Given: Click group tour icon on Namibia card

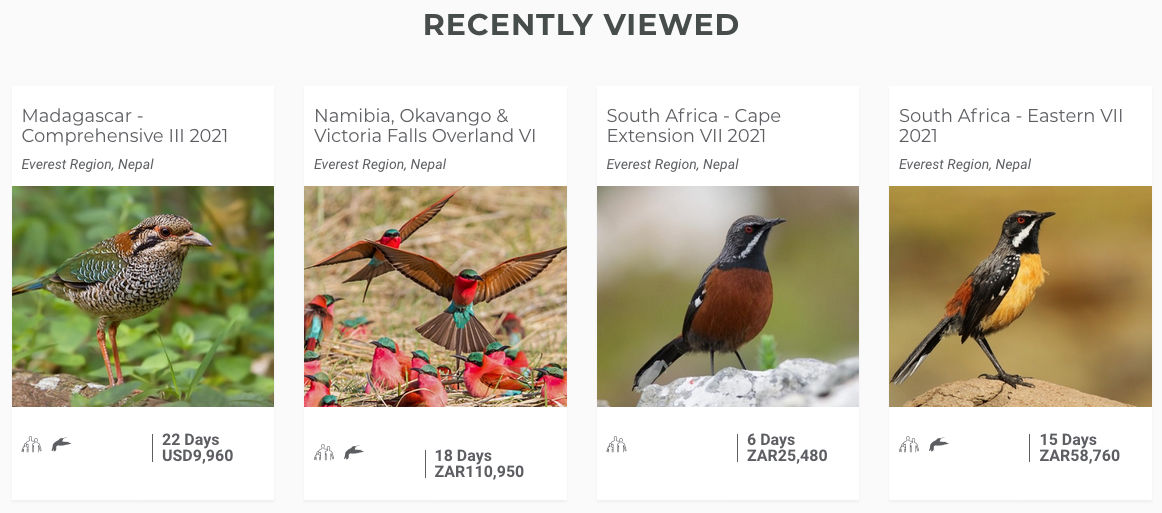Looking at the screenshot, I should coord(324,452).
